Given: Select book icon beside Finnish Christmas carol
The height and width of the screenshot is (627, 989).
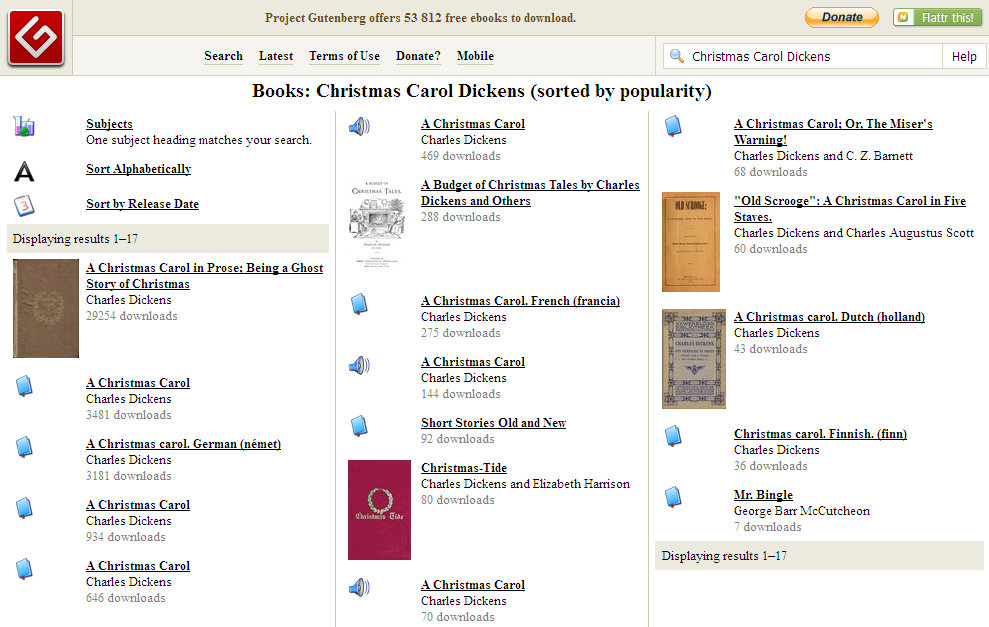Looking at the screenshot, I should [673, 436].
